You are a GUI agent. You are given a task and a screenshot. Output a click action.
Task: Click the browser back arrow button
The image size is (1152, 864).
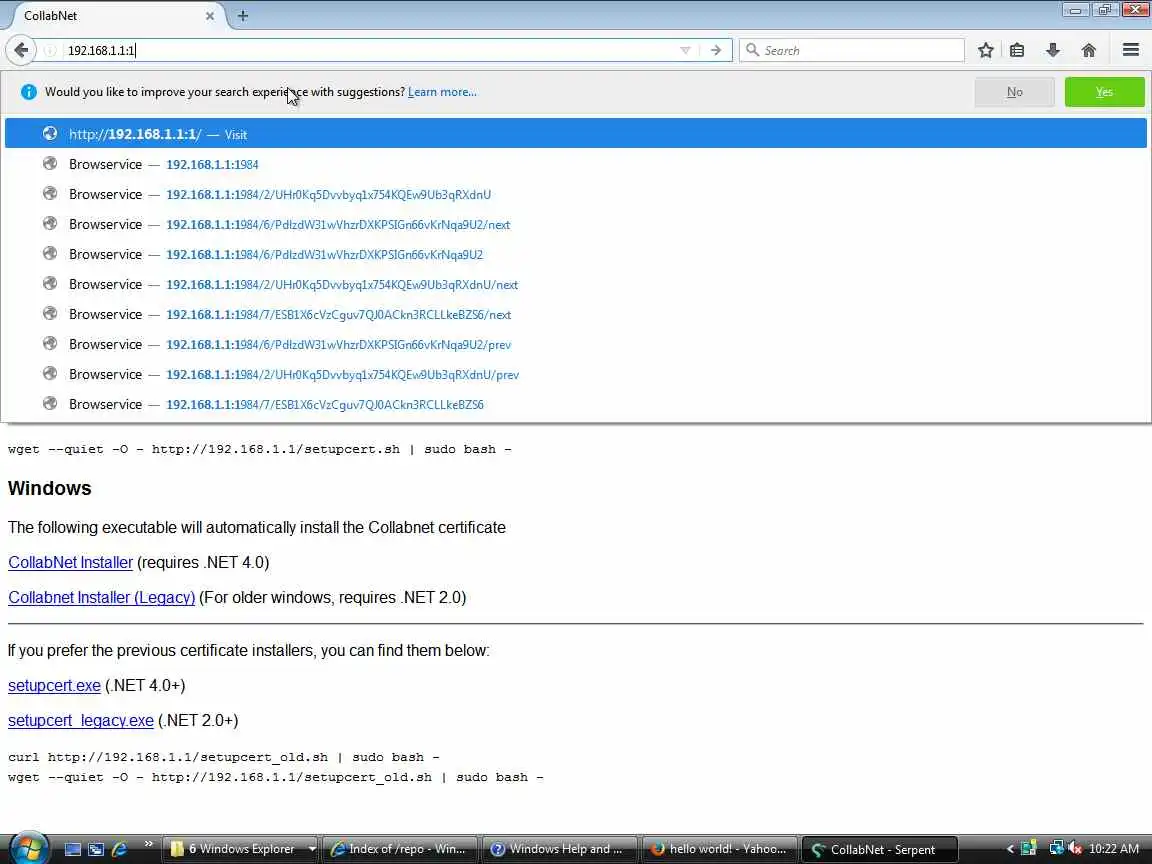point(21,50)
